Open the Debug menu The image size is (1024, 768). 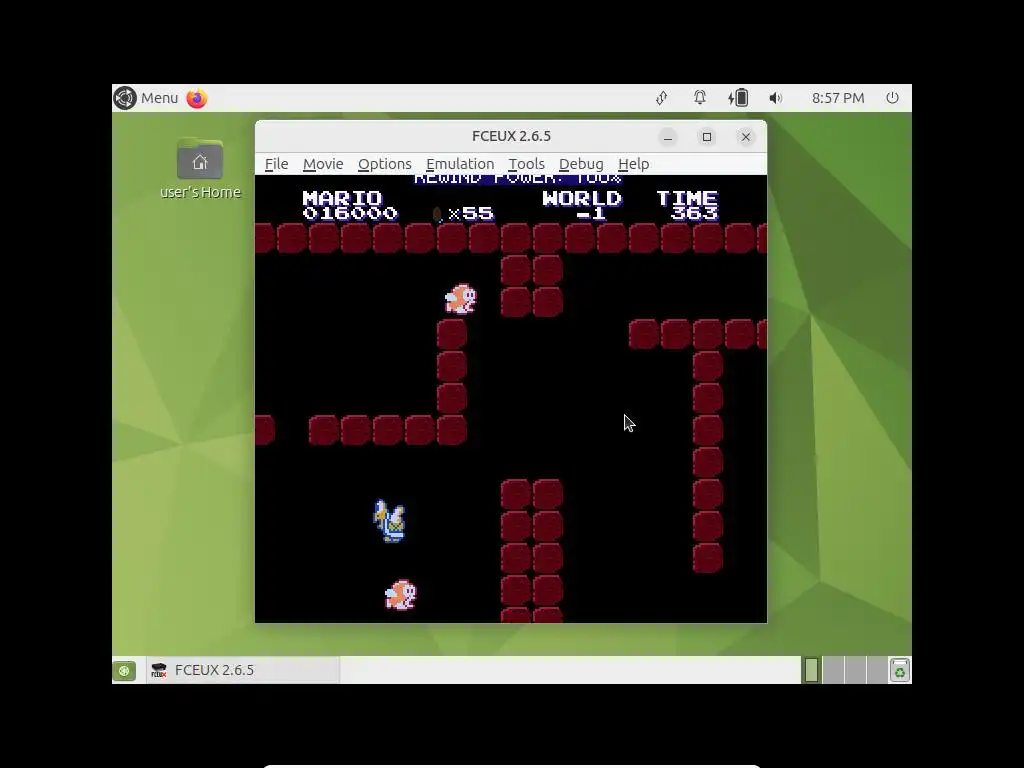click(581, 164)
